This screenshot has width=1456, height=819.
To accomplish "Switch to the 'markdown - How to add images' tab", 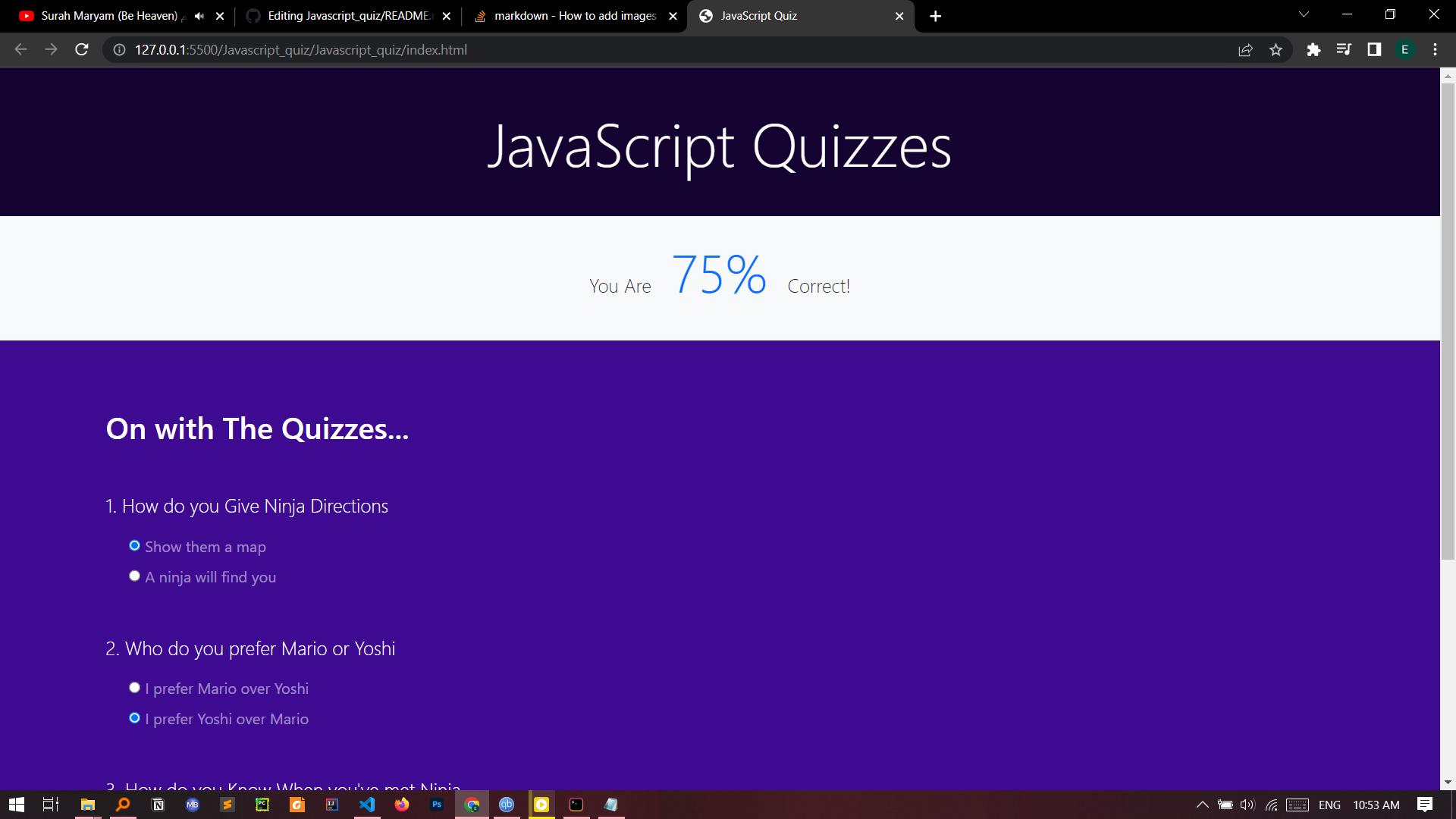I will point(569,16).
